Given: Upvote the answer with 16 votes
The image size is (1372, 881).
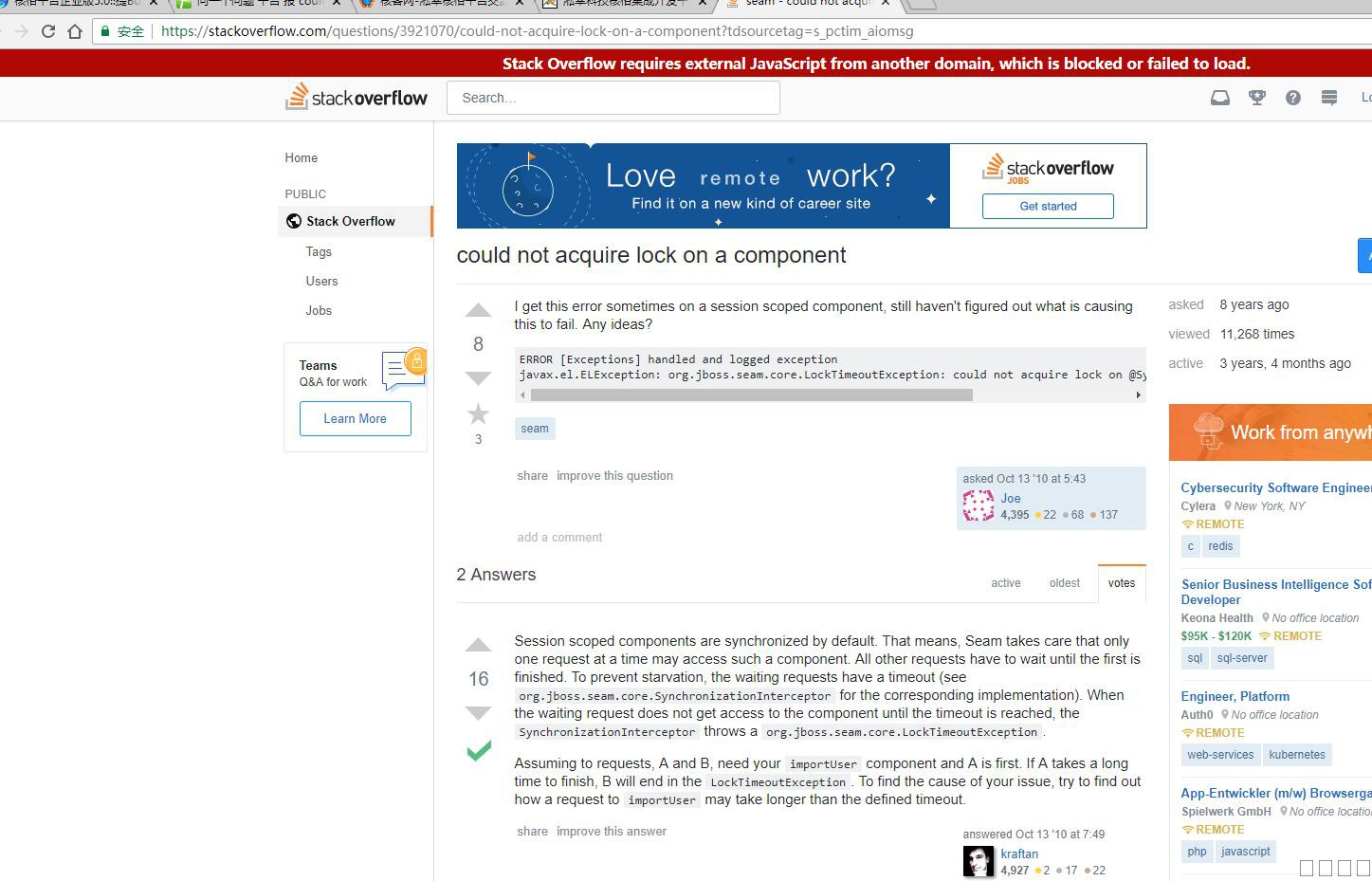Looking at the screenshot, I should (478, 646).
